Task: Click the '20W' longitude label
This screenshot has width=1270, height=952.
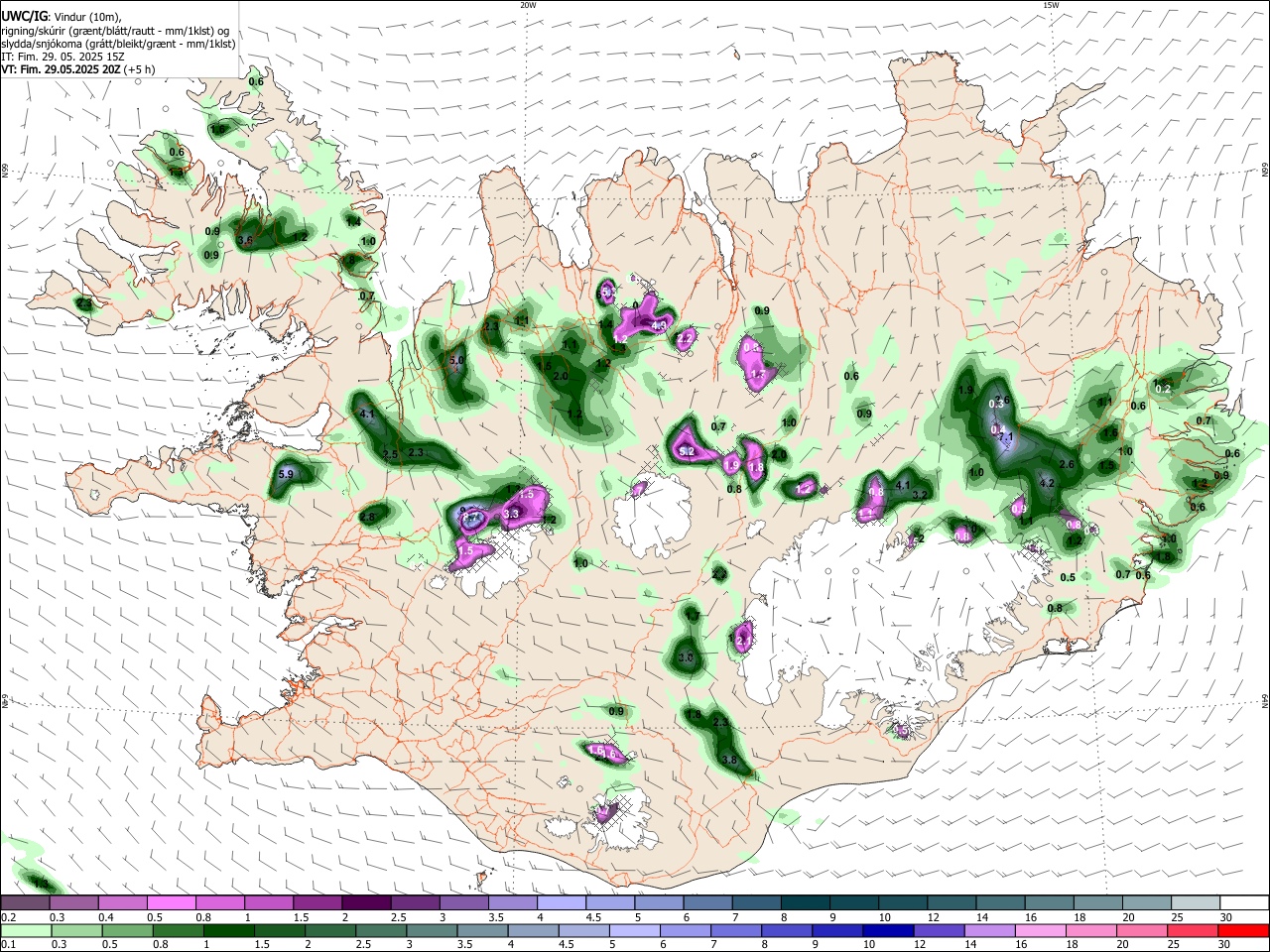Action: (528, 5)
